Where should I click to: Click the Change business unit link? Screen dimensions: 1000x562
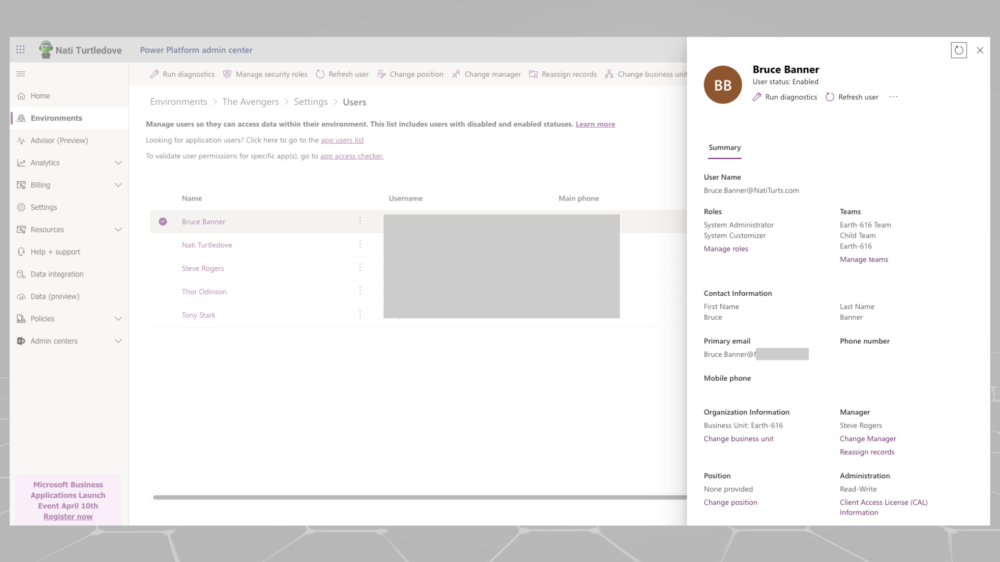tap(738, 439)
